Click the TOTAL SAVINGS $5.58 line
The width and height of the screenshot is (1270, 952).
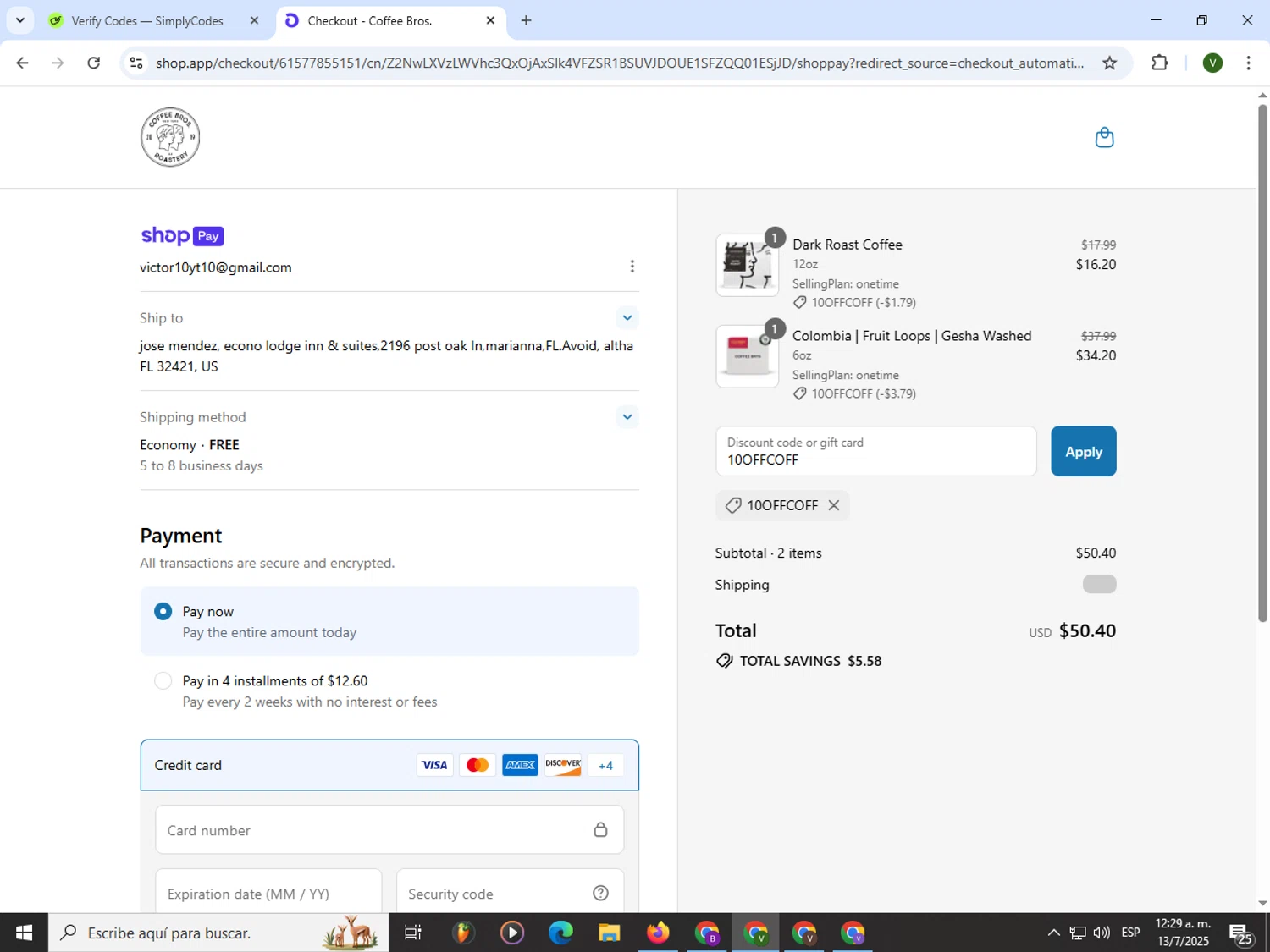coord(798,661)
